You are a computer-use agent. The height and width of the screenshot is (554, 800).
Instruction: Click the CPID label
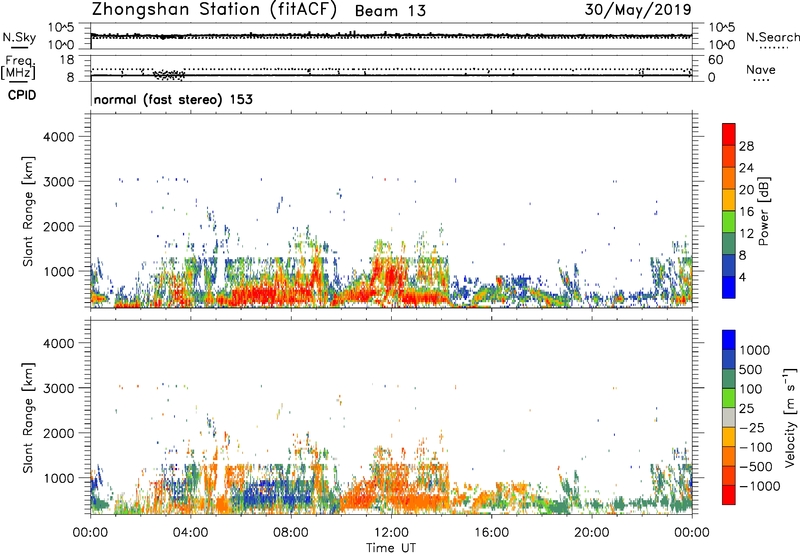(x=22, y=95)
